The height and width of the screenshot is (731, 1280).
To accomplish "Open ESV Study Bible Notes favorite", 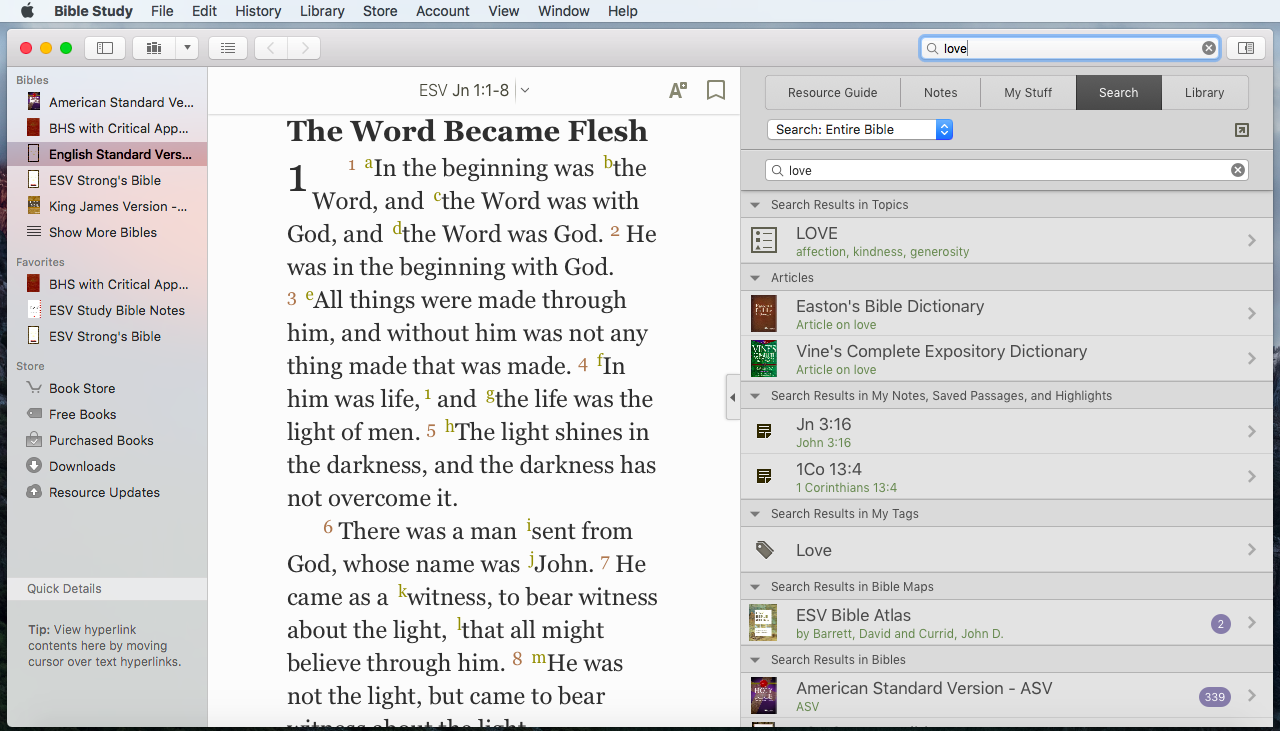I will 107,310.
